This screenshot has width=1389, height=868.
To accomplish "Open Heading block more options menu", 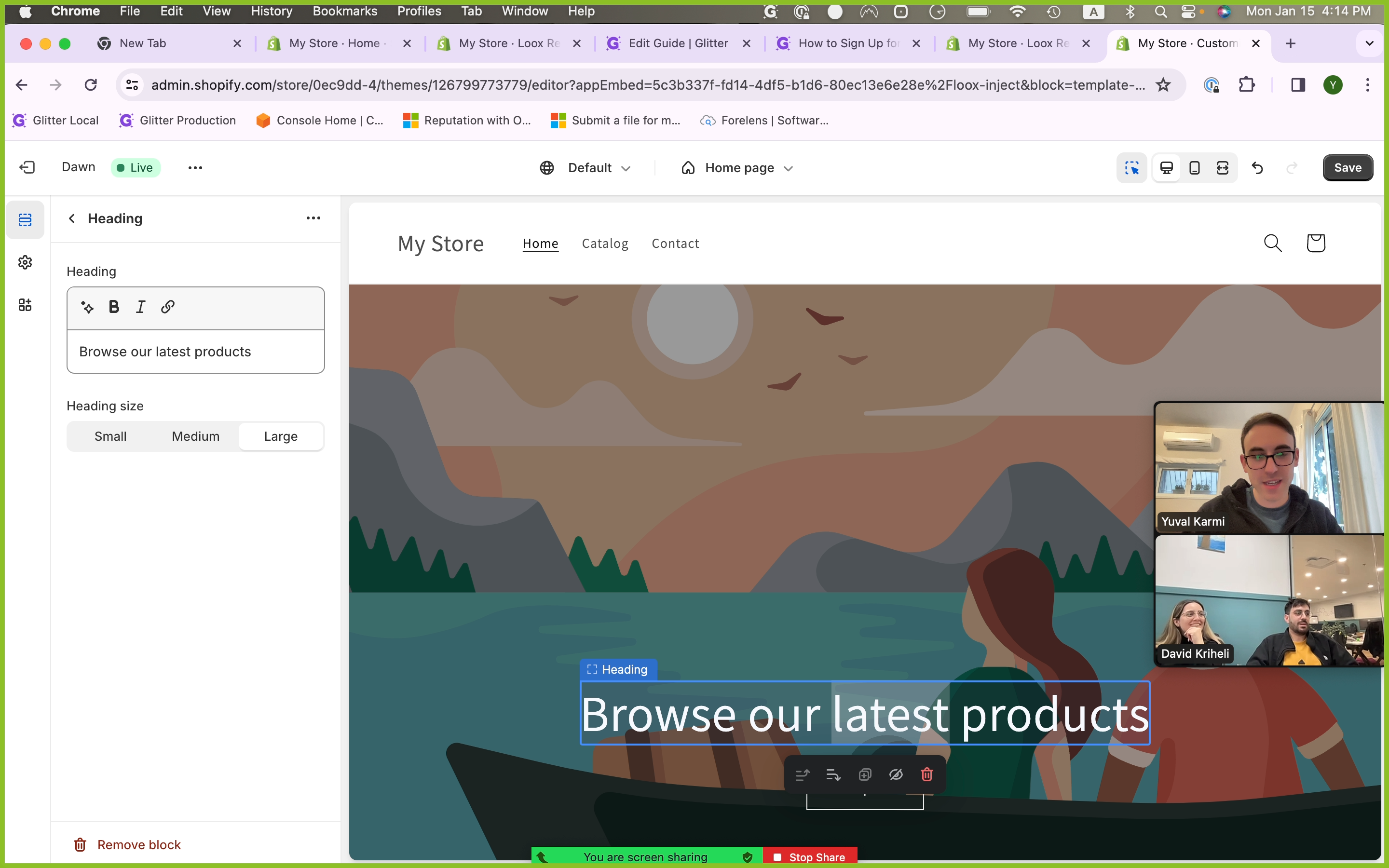I will [x=313, y=218].
